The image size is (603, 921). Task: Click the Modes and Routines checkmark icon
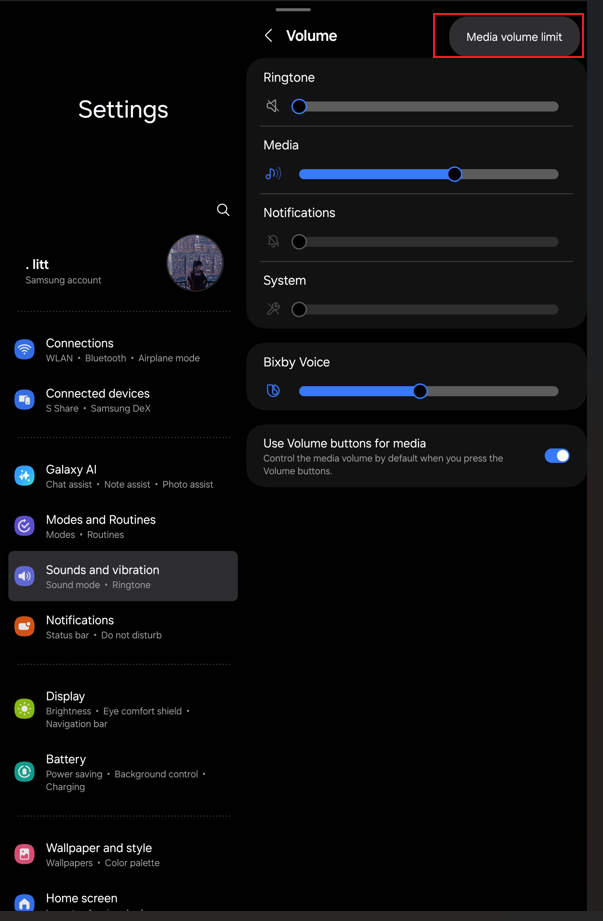pos(24,526)
